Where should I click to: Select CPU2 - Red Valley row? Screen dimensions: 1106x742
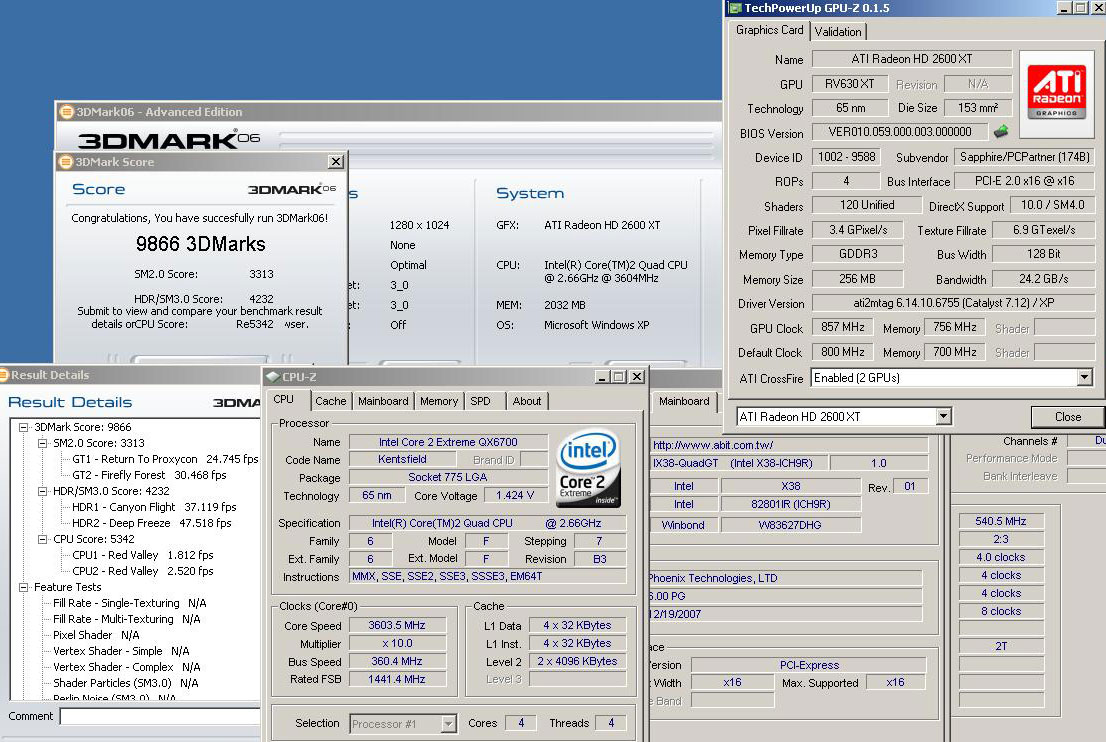click(x=142, y=571)
